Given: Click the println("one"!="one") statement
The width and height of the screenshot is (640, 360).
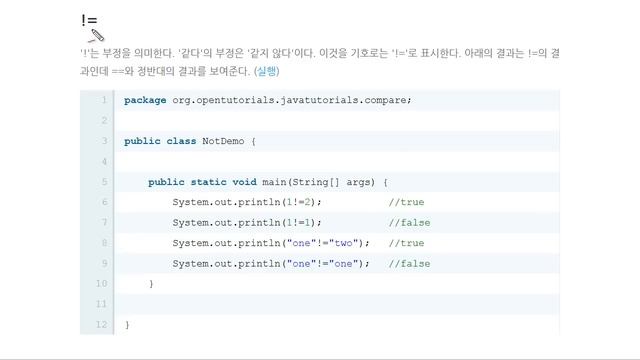Looking at the screenshot, I should click(271, 264).
